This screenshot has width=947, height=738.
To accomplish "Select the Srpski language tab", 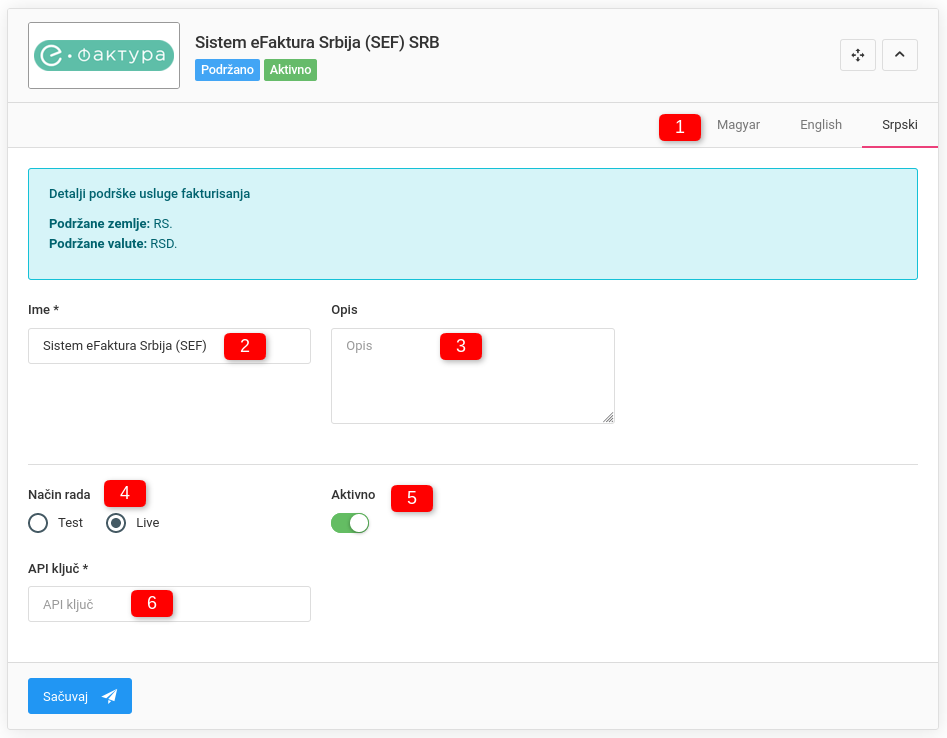I will tap(899, 125).
